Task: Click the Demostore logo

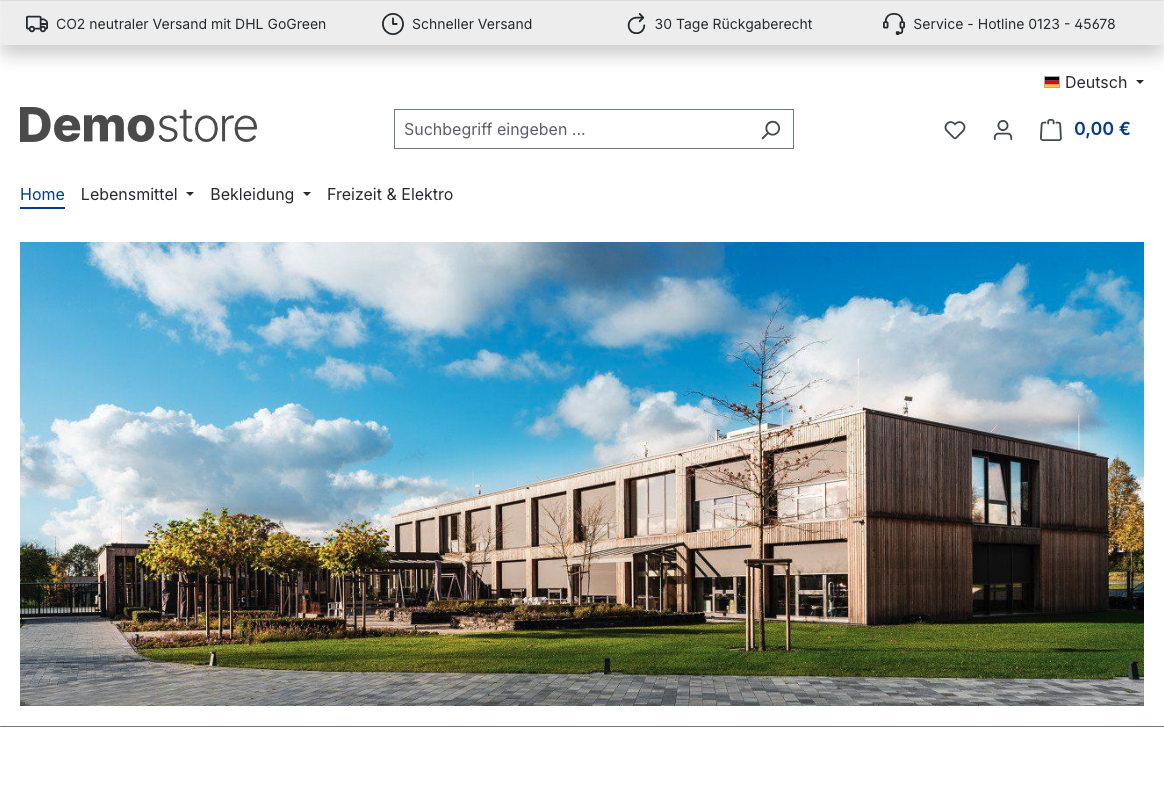Action: (x=139, y=126)
